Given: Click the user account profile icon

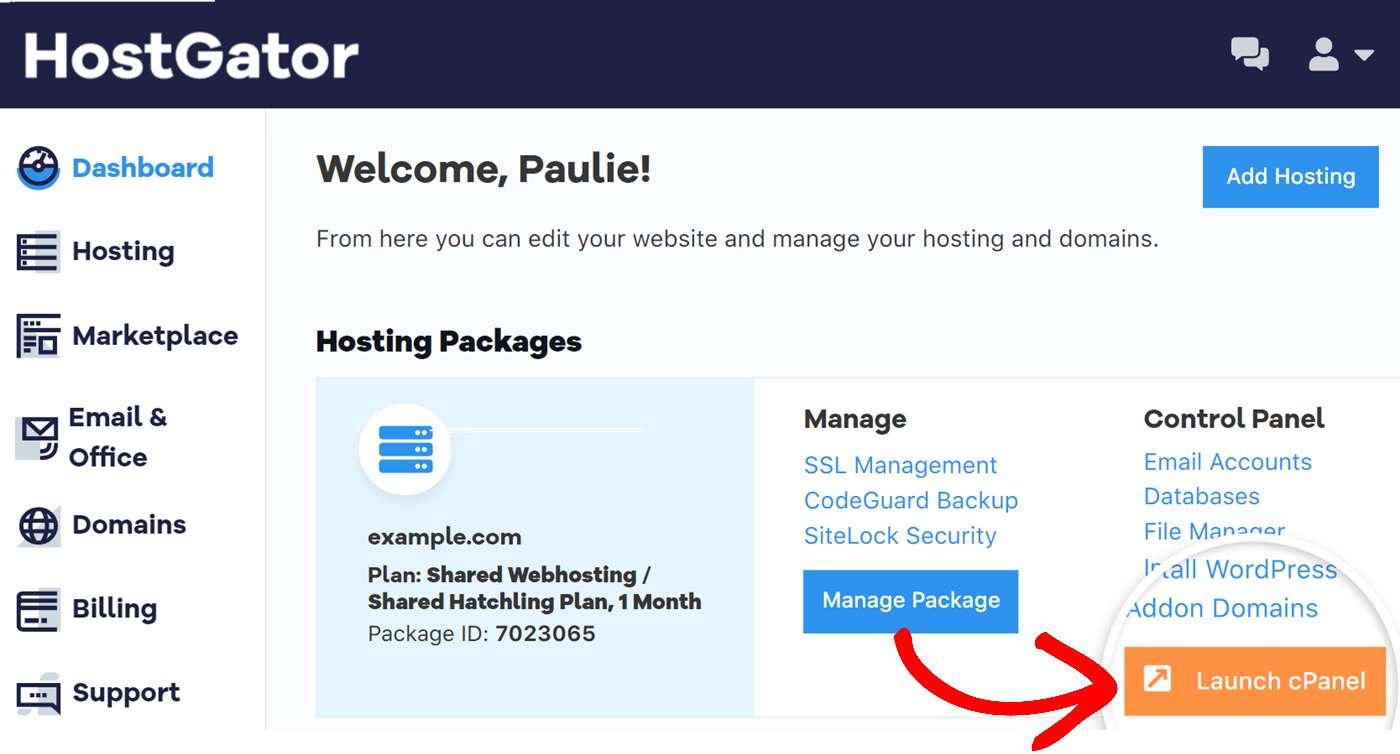Looking at the screenshot, I should [1322, 55].
